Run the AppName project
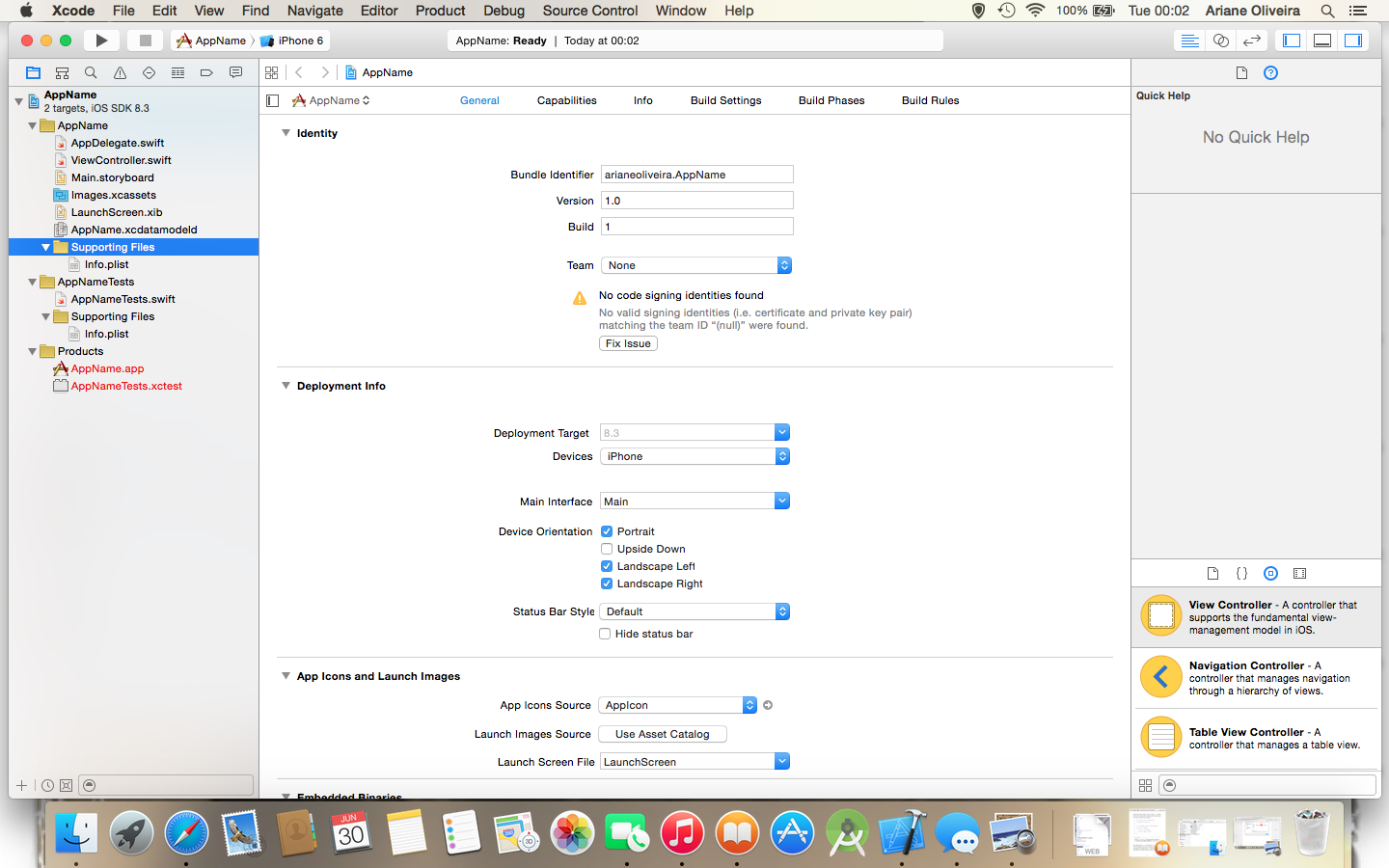 [101, 41]
